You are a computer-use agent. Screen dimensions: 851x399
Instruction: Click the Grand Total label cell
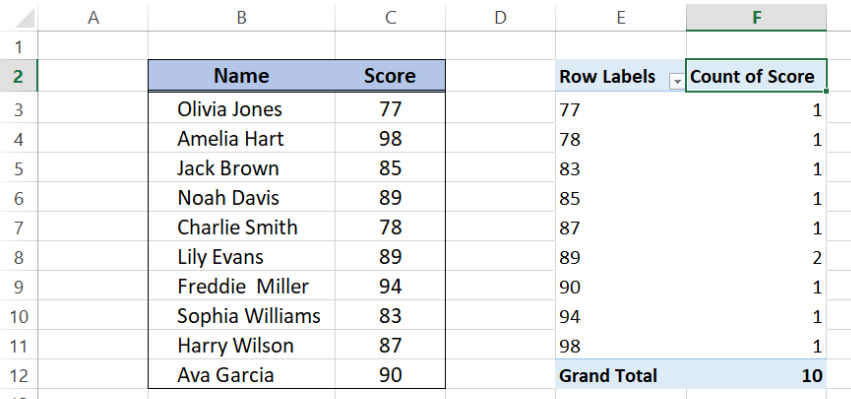click(x=621, y=375)
